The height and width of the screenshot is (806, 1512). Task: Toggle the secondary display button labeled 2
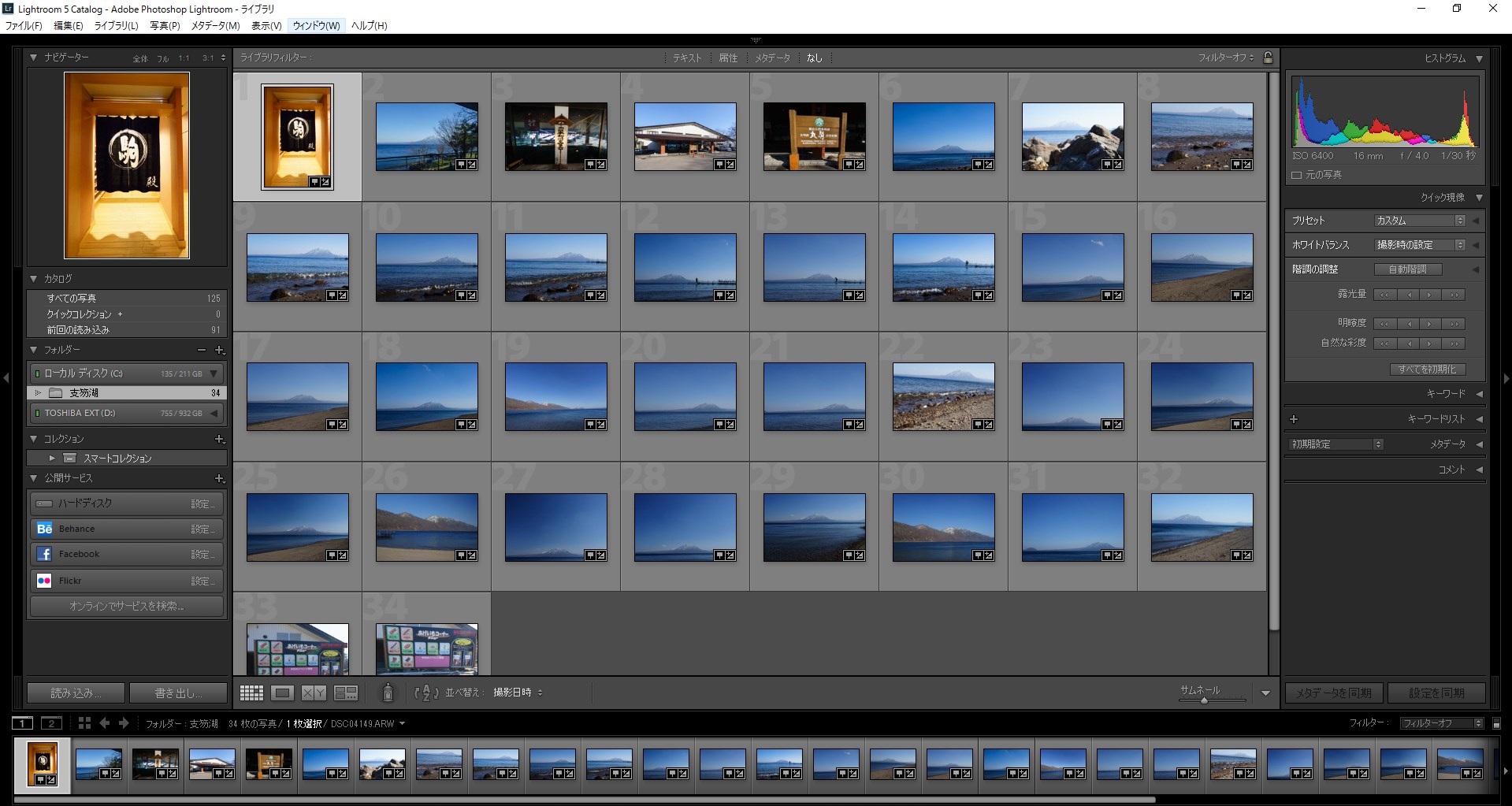[51, 722]
